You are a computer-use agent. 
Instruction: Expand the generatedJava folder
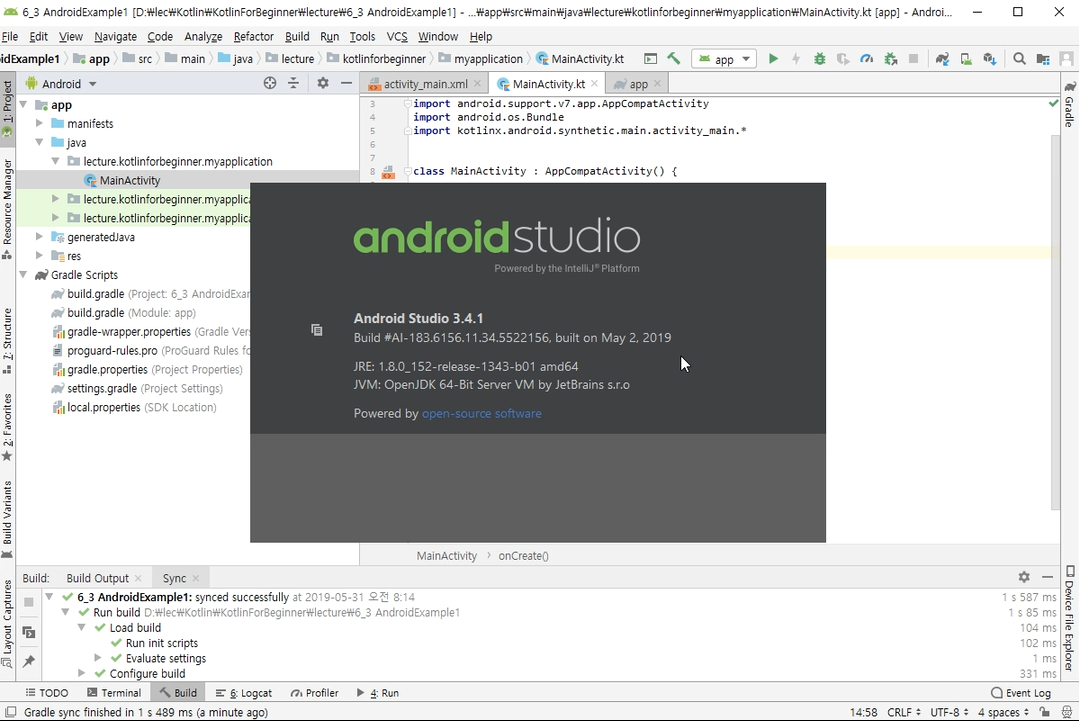point(39,237)
